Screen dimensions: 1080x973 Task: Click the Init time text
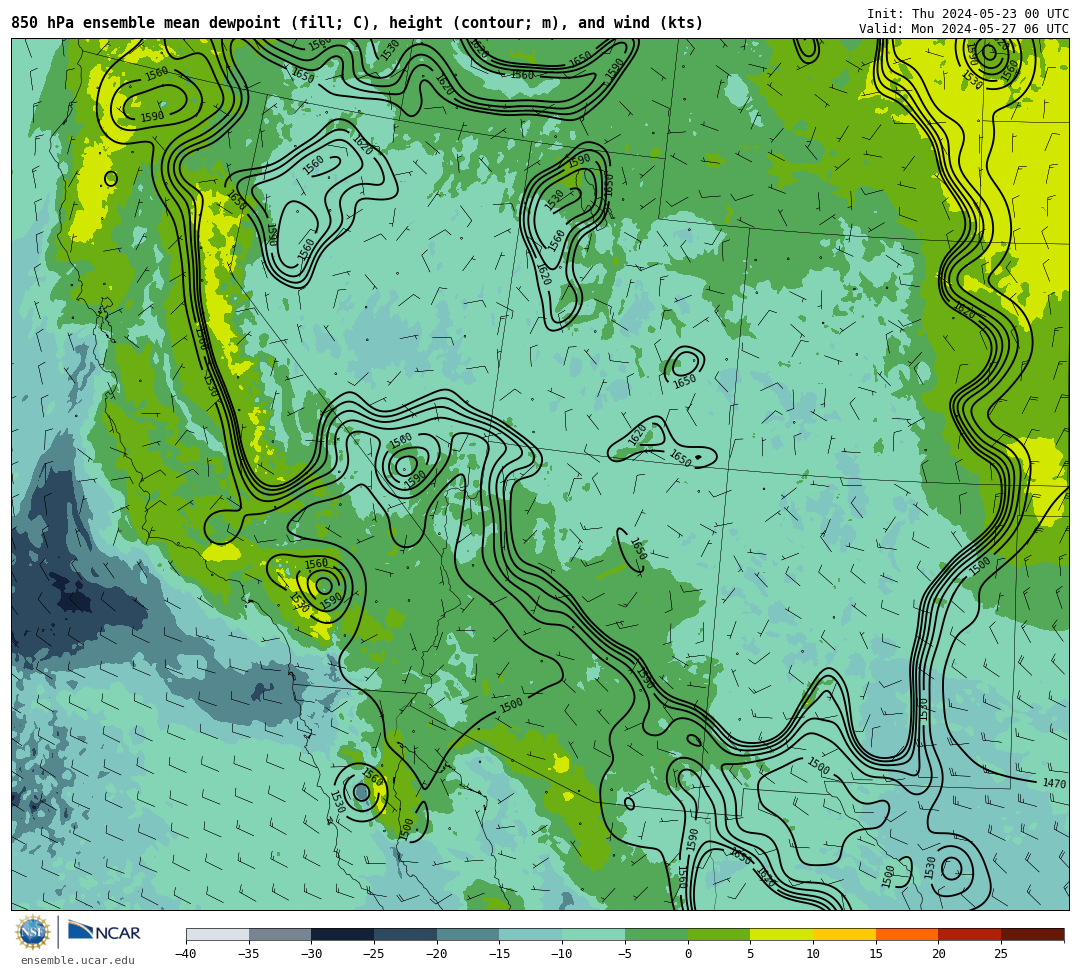[x=968, y=14]
